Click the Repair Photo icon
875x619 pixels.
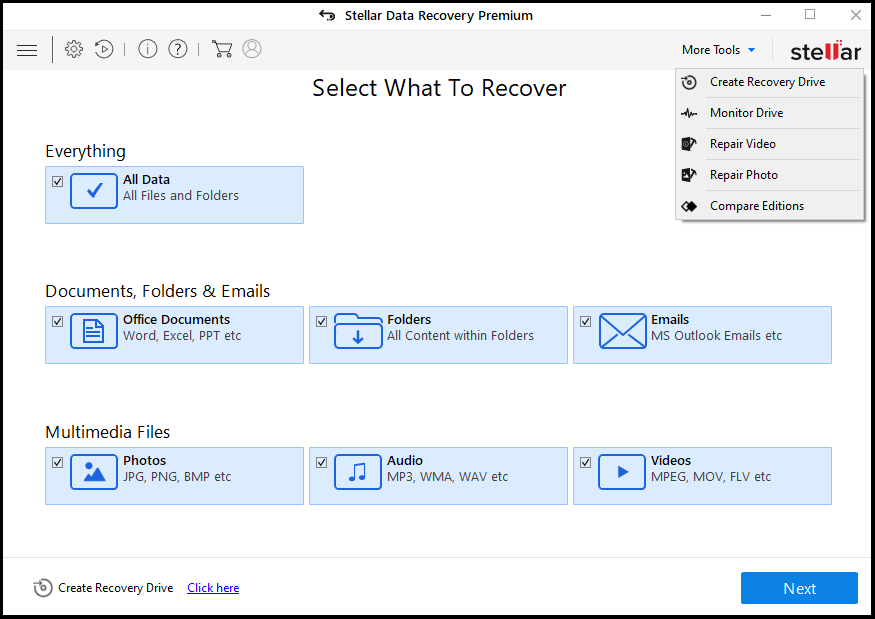click(x=689, y=175)
